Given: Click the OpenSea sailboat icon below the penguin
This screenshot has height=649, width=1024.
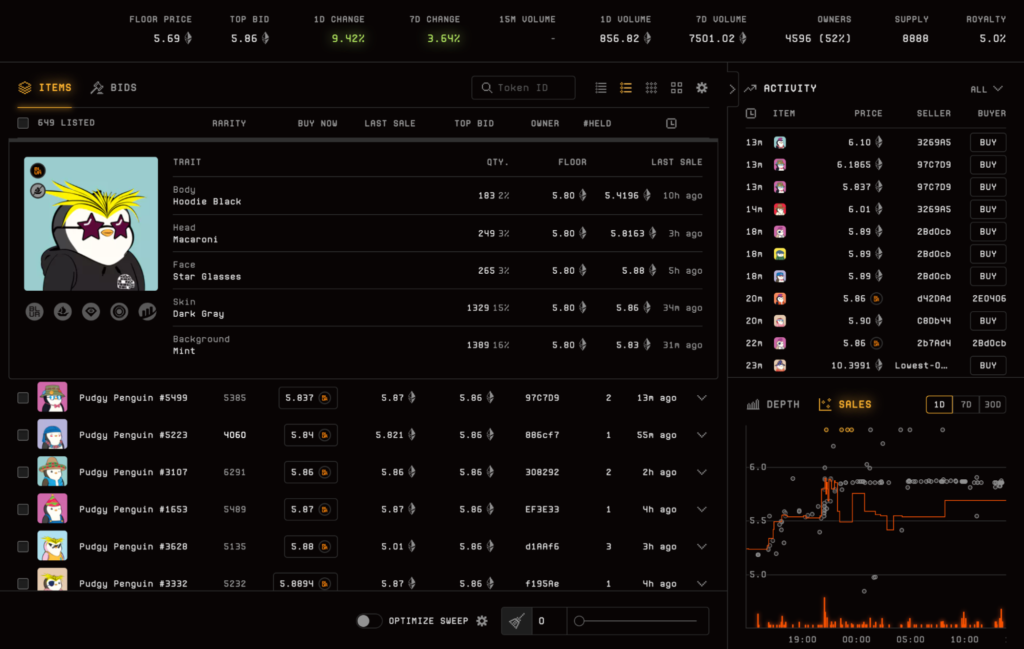Looking at the screenshot, I should pos(62,312).
